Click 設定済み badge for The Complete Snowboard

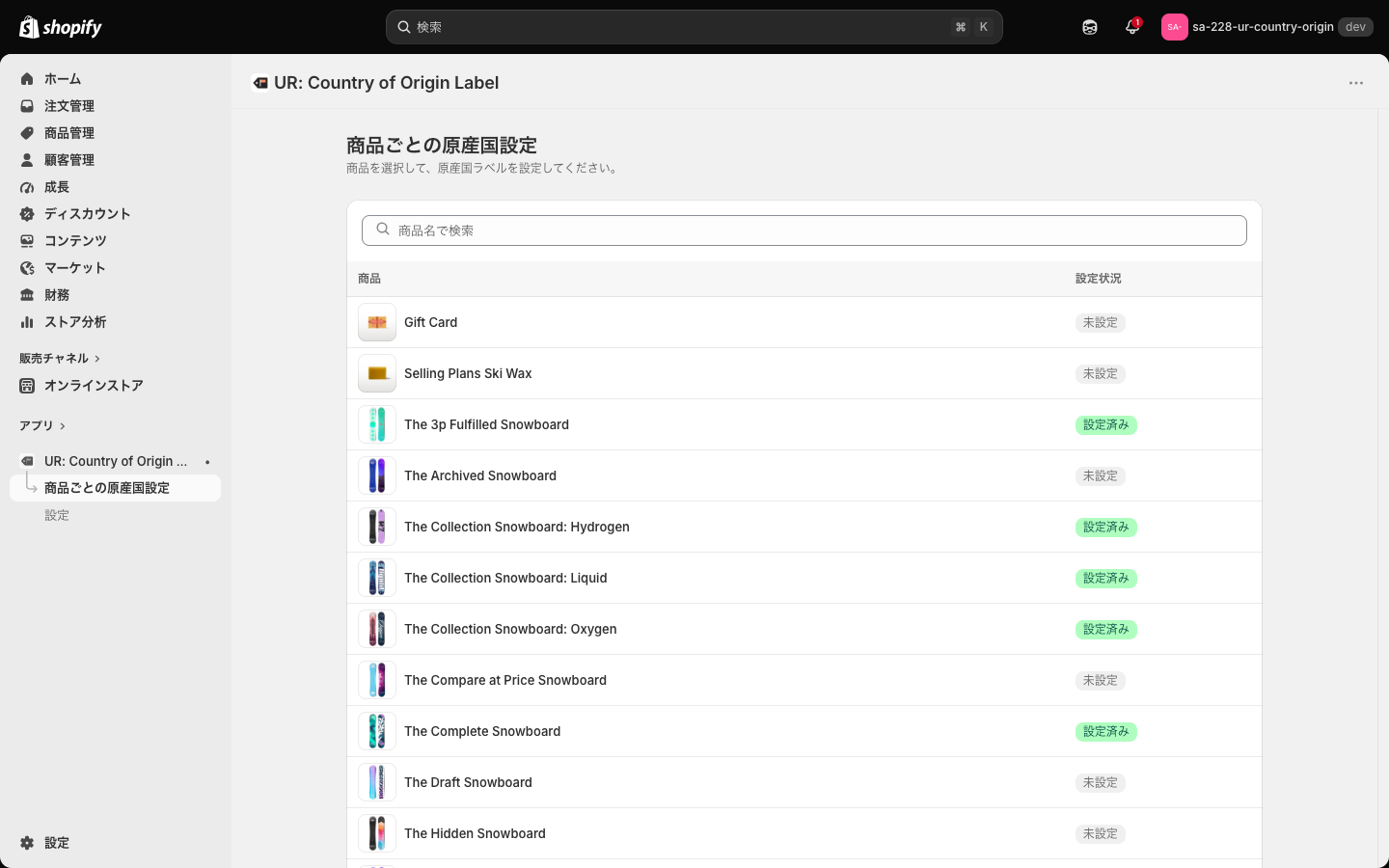(x=1106, y=732)
